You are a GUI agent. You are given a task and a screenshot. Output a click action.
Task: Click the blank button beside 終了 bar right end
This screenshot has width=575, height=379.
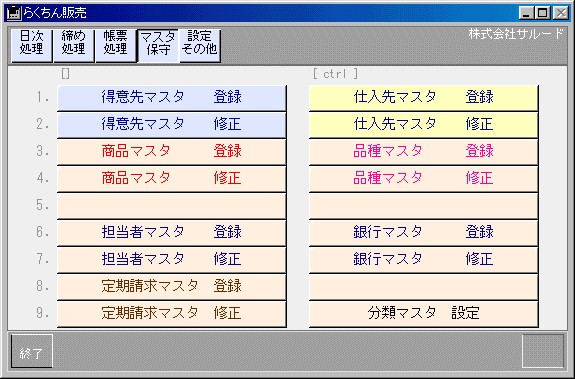click(x=543, y=351)
